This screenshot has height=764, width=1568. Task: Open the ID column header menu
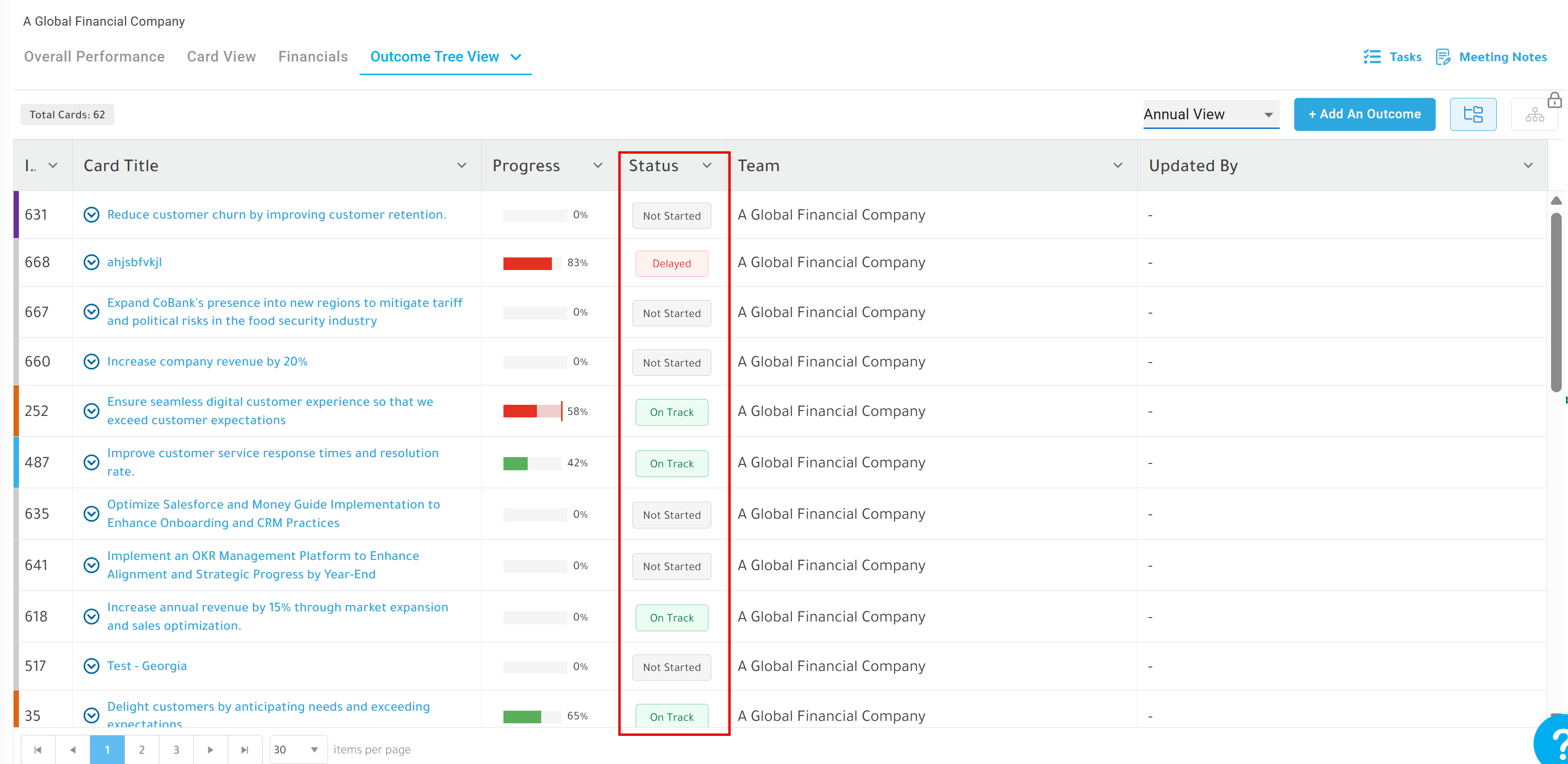(x=53, y=166)
